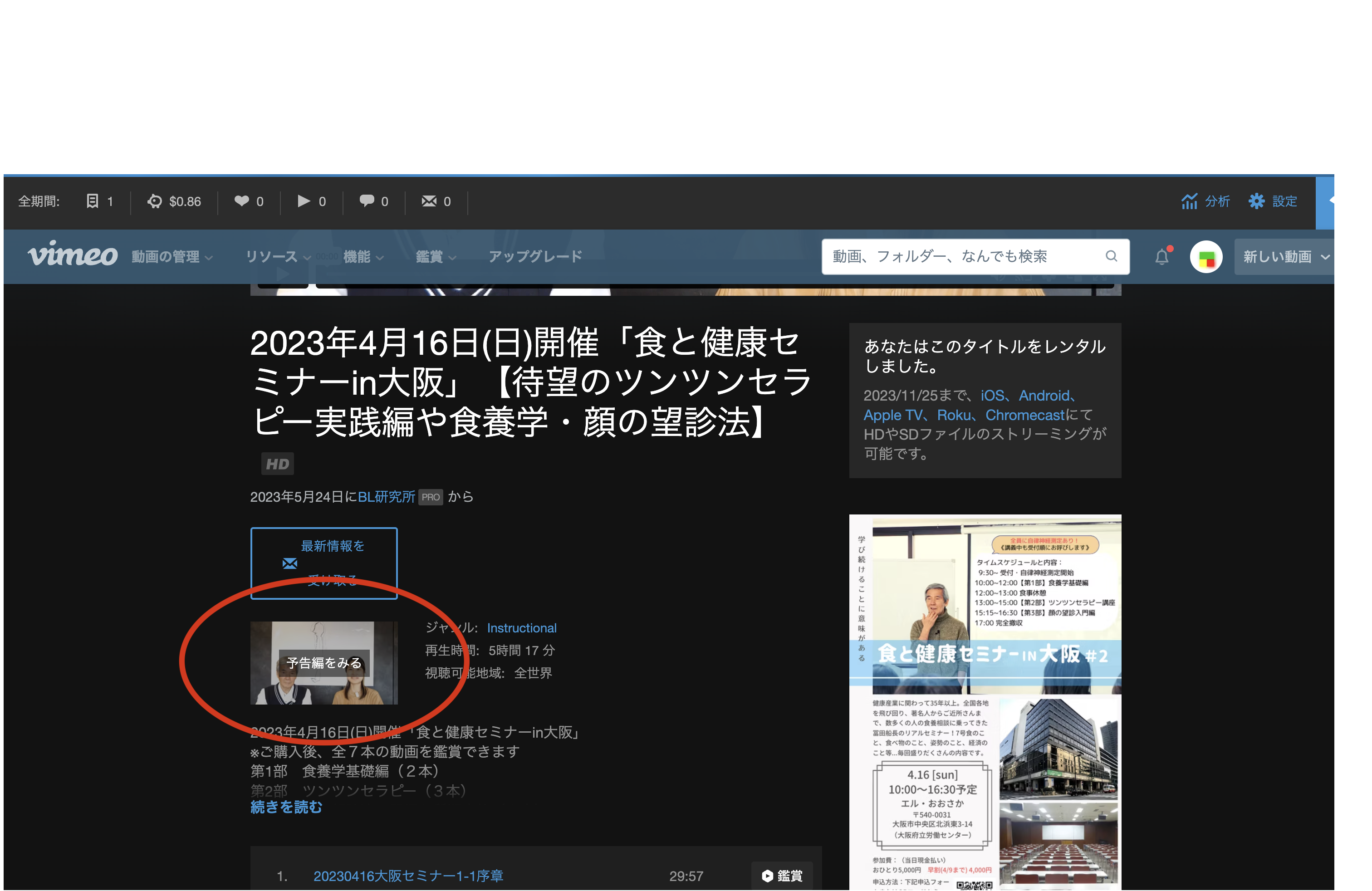The width and height of the screenshot is (1372, 891).
Task: Click the $0.86 earnings icon
Action: pos(155,201)
